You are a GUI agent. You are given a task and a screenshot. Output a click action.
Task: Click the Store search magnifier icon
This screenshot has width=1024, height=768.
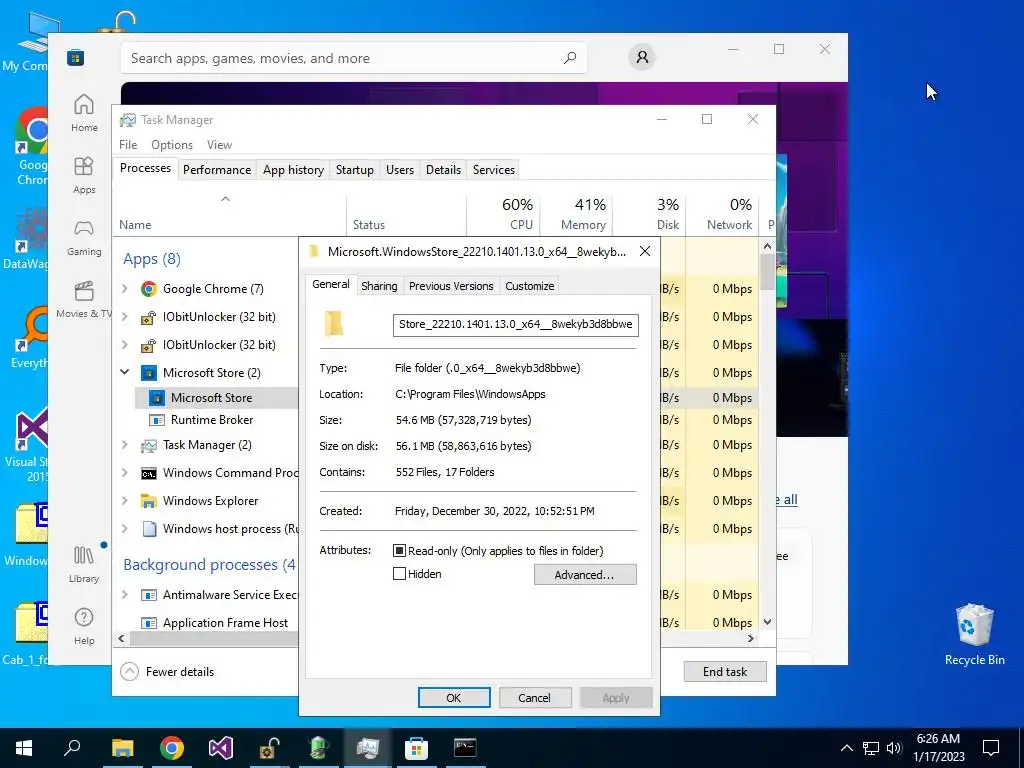point(569,57)
